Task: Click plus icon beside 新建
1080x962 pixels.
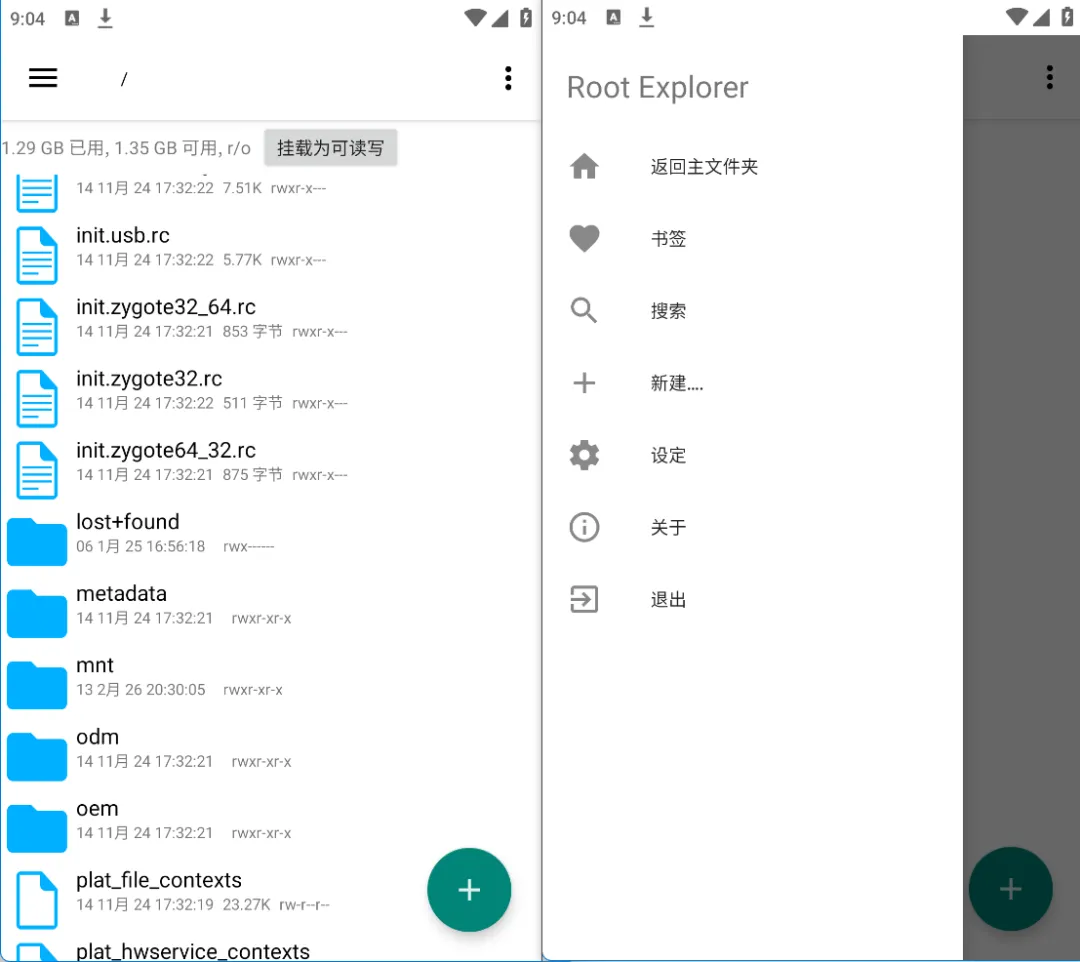Action: pos(584,383)
